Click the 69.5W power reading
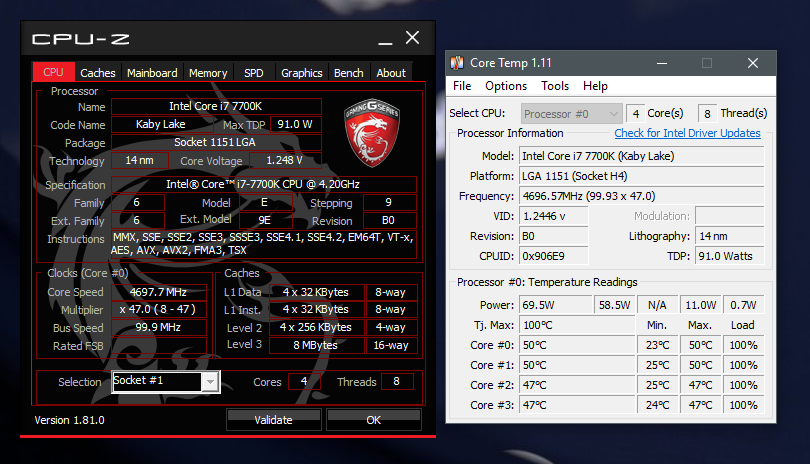 [556, 305]
